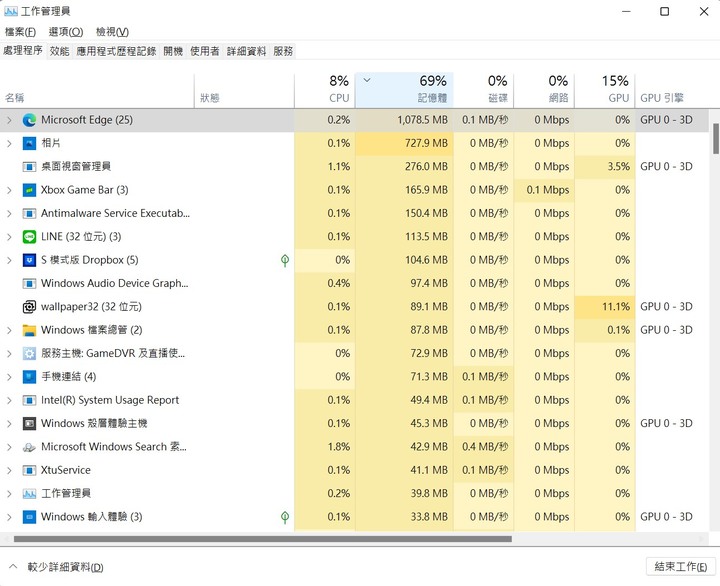Image resolution: width=720 pixels, height=586 pixels.
Task: Click the 手機連結 (Phone Link) icon
Action: click(29, 377)
